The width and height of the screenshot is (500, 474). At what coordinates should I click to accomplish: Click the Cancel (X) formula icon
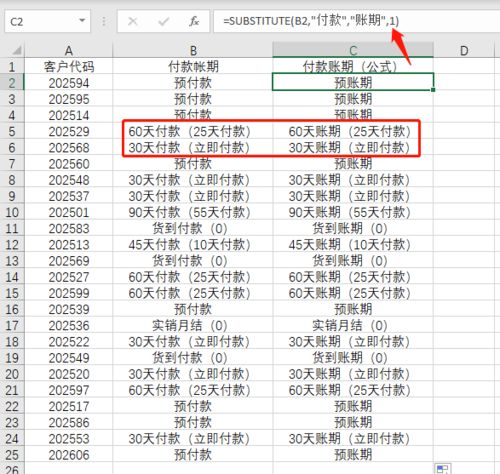[133, 22]
